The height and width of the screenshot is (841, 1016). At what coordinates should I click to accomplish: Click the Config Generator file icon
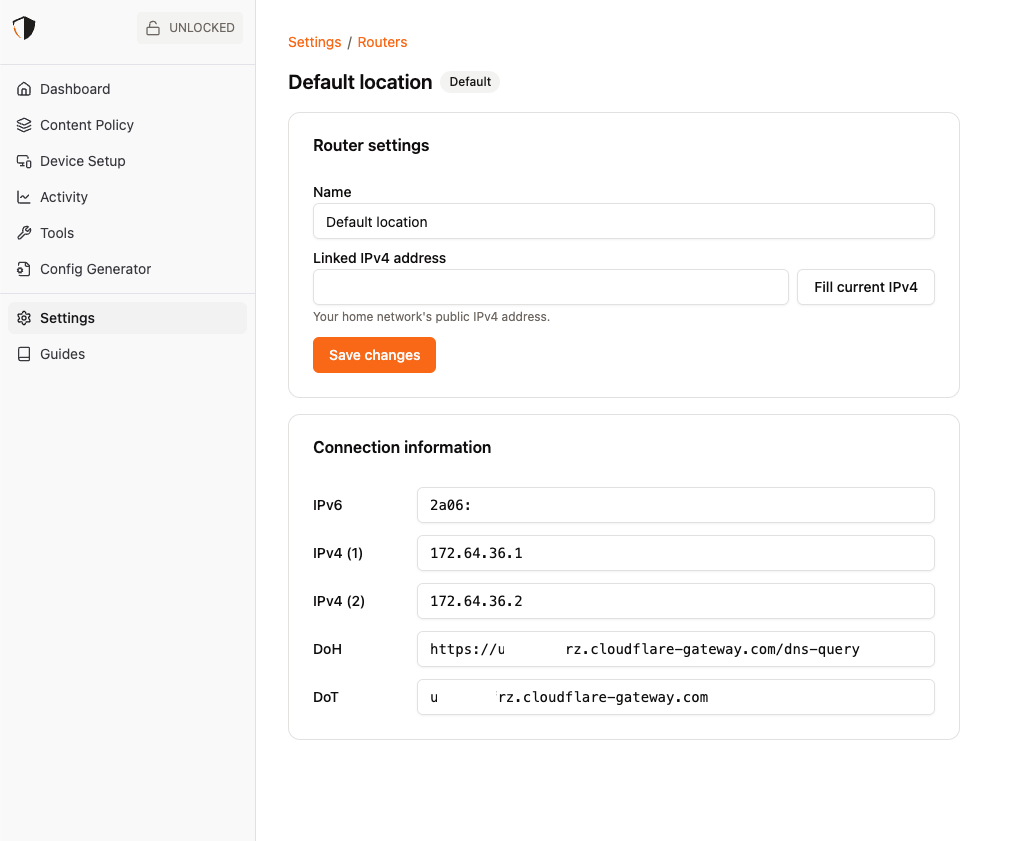coord(24,269)
